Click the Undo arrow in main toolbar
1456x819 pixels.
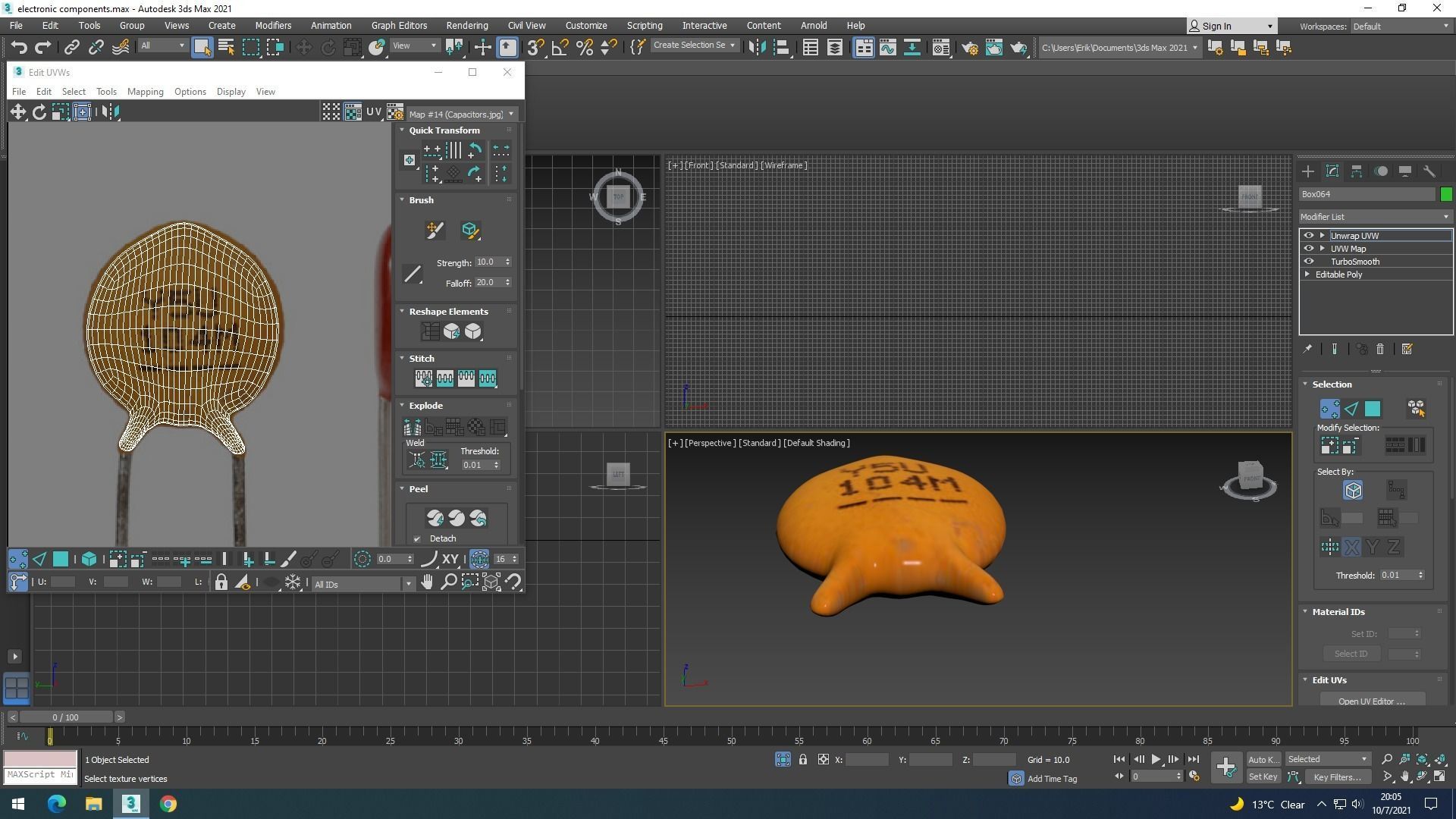[19, 48]
